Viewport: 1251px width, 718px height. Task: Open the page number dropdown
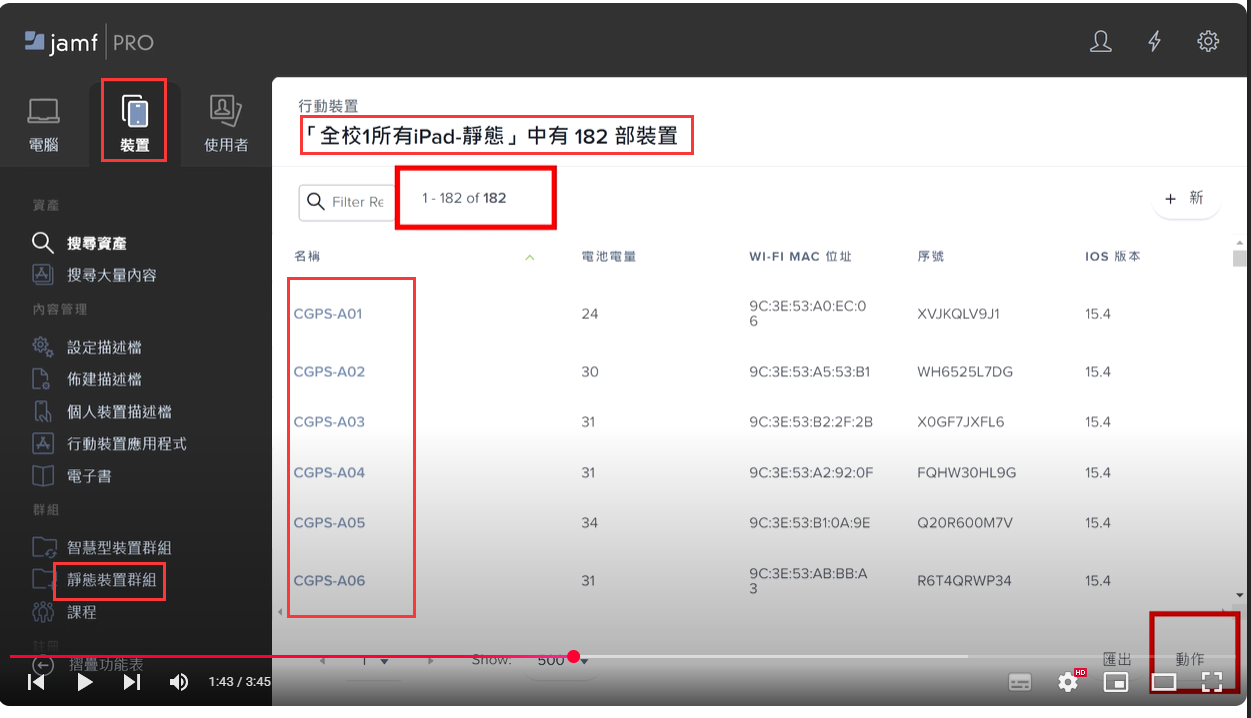tap(374, 661)
